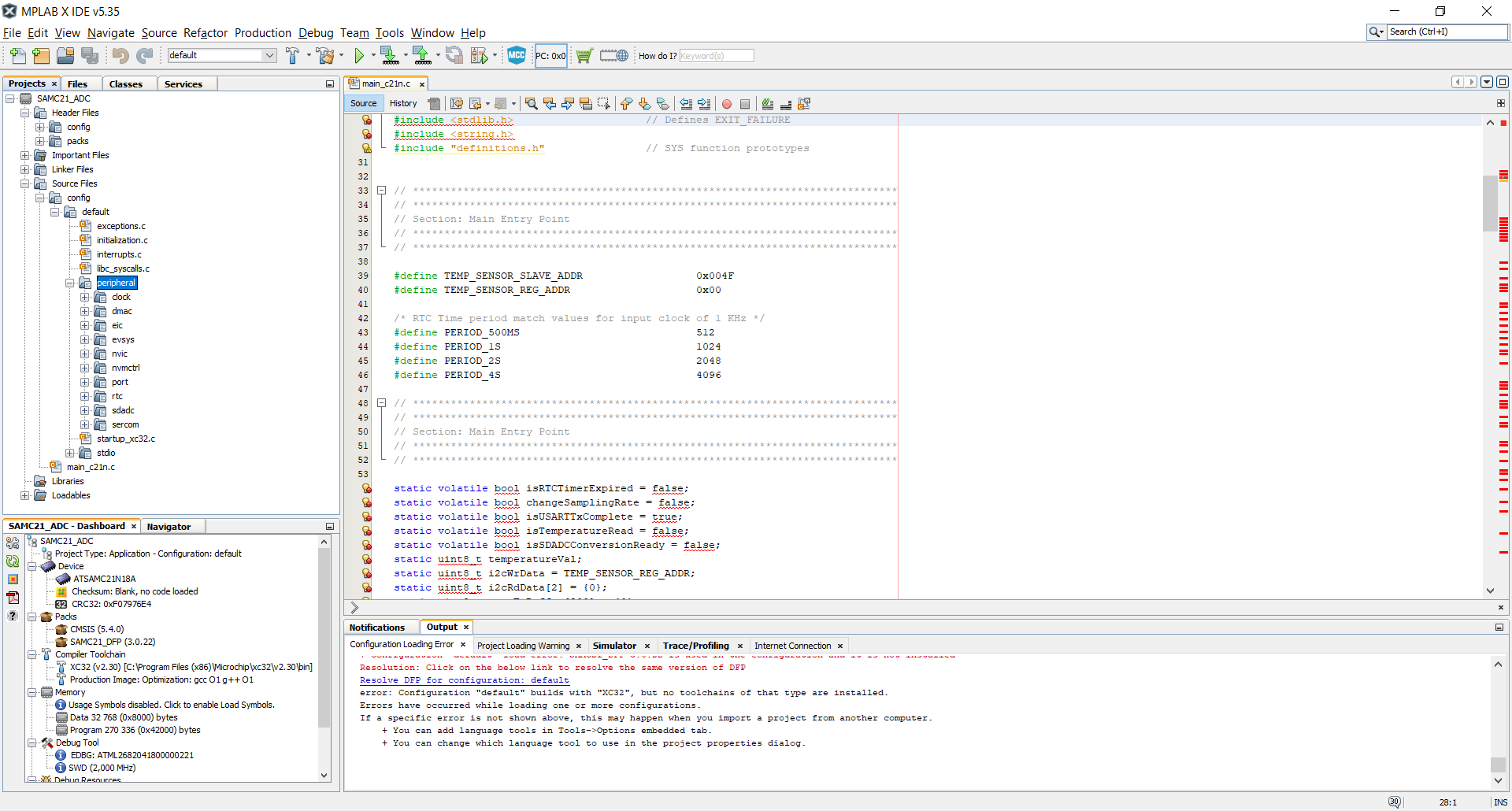Screen dimensions: 1512x811
Task: Click the Read Device Memory icon
Action: pyautogui.click(x=422, y=55)
